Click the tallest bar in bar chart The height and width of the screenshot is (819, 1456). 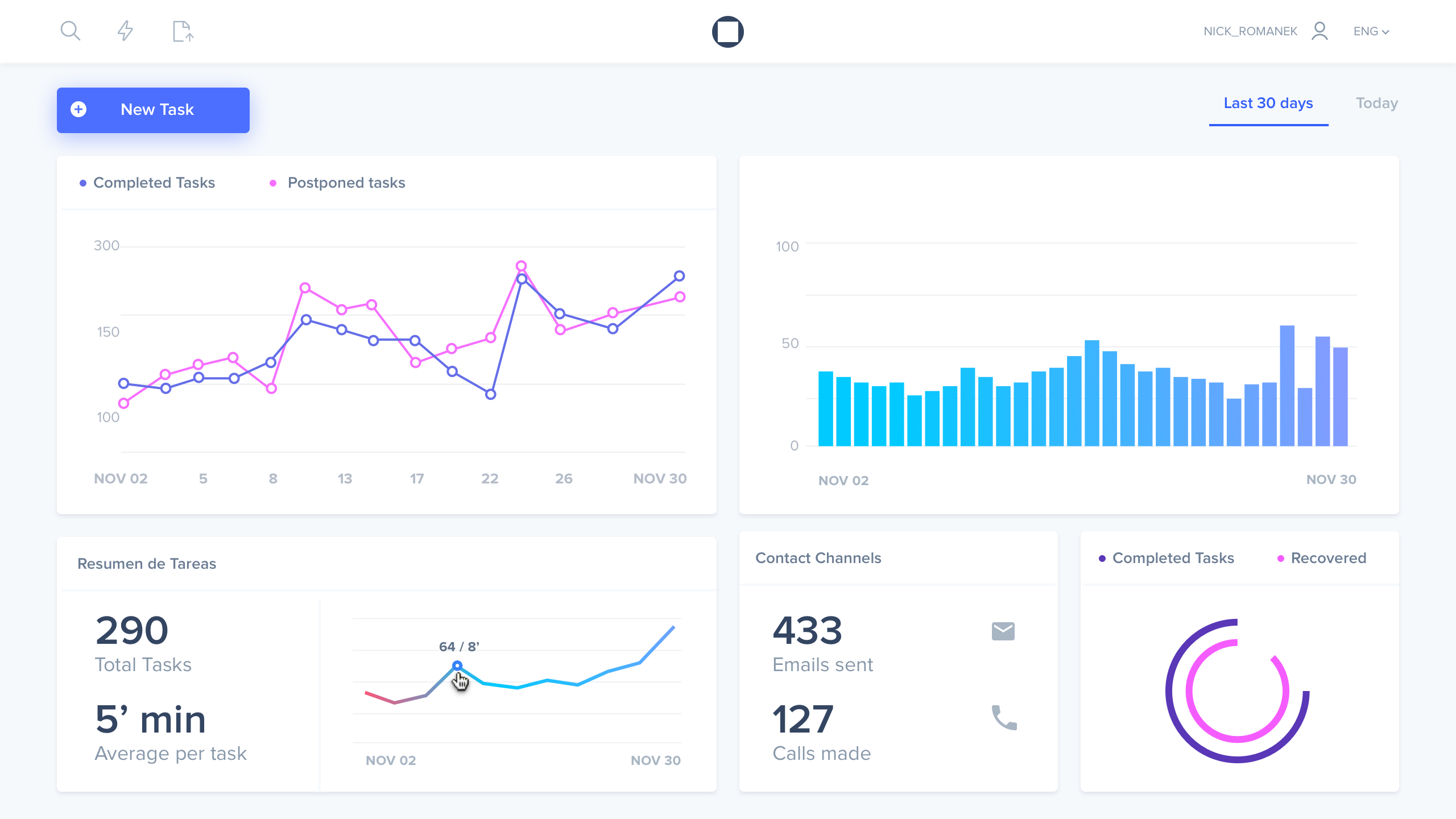[x=1287, y=386]
